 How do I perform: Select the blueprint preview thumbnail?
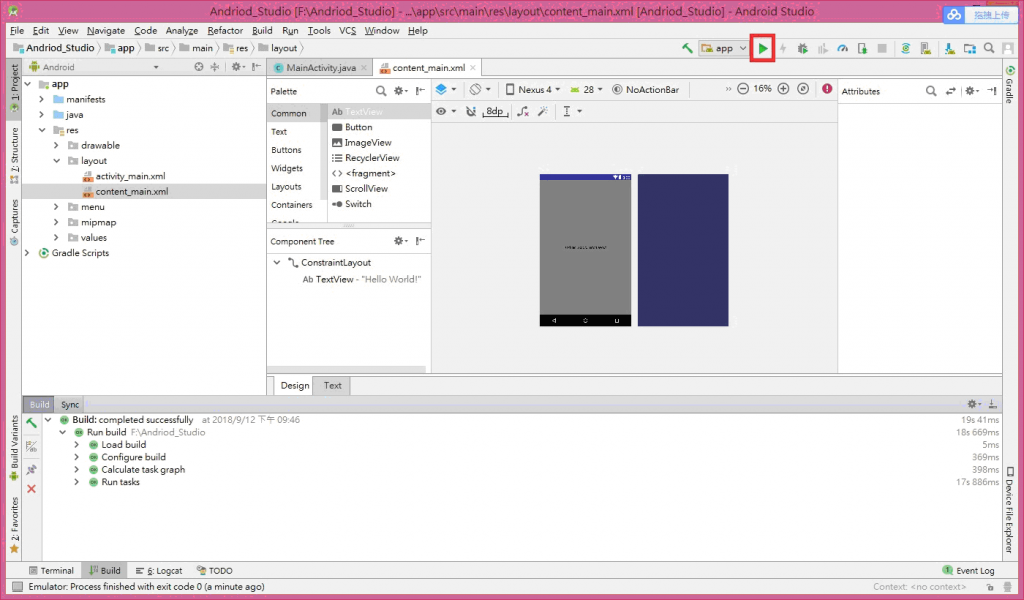tap(682, 250)
